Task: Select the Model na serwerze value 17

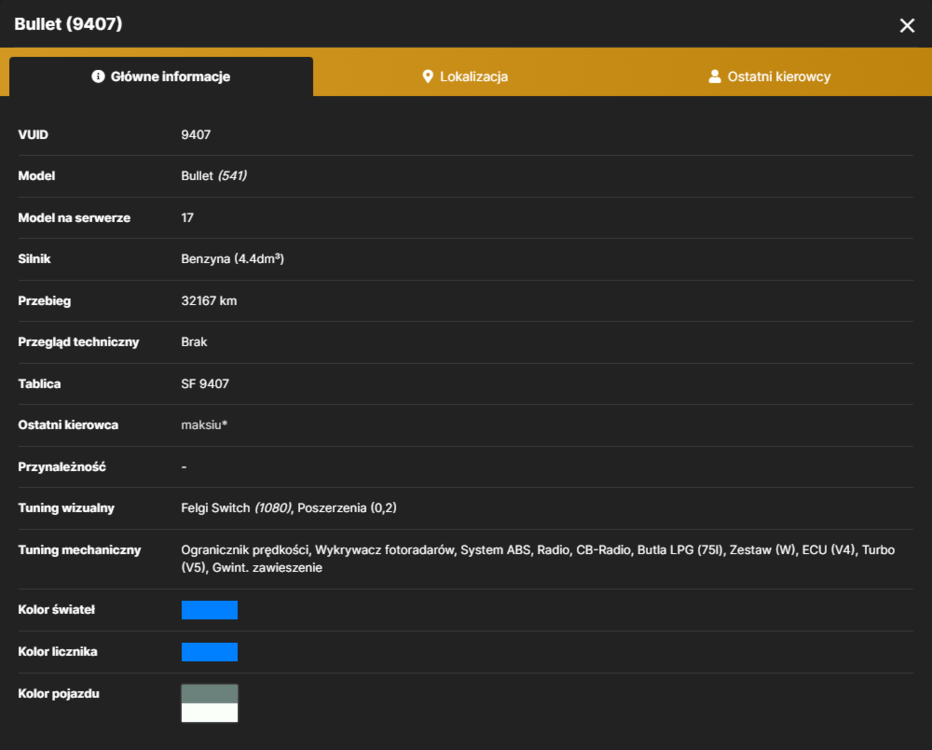Action: 187,218
